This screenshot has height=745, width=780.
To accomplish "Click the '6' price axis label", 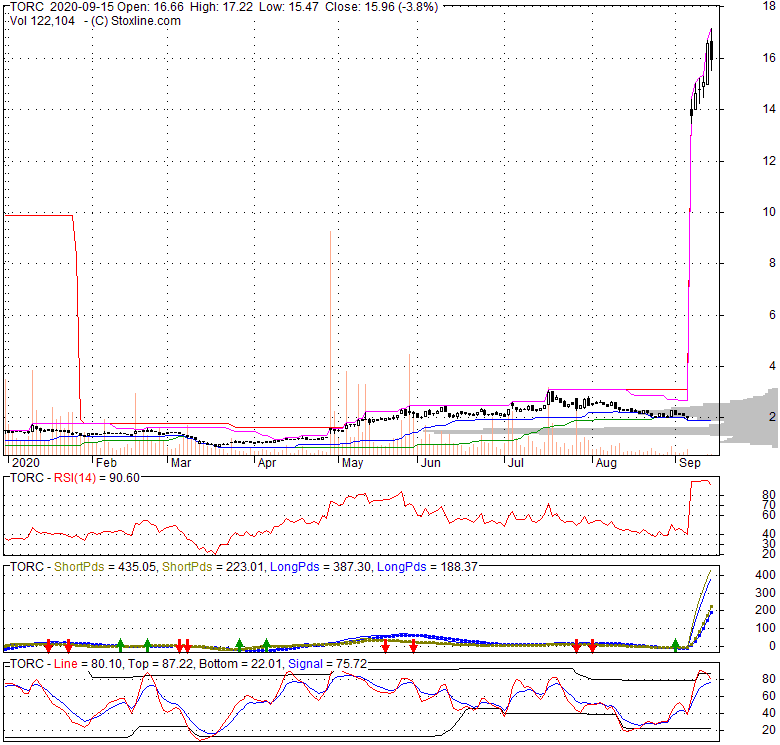I will coord(772,314).
